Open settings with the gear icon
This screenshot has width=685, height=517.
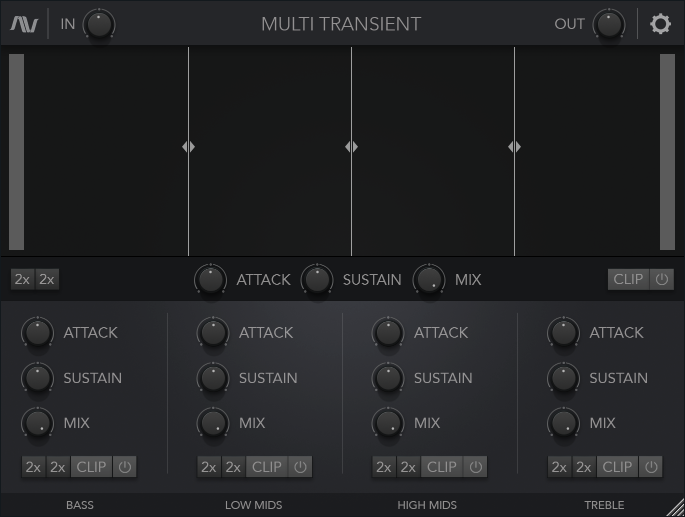[660, 24]
